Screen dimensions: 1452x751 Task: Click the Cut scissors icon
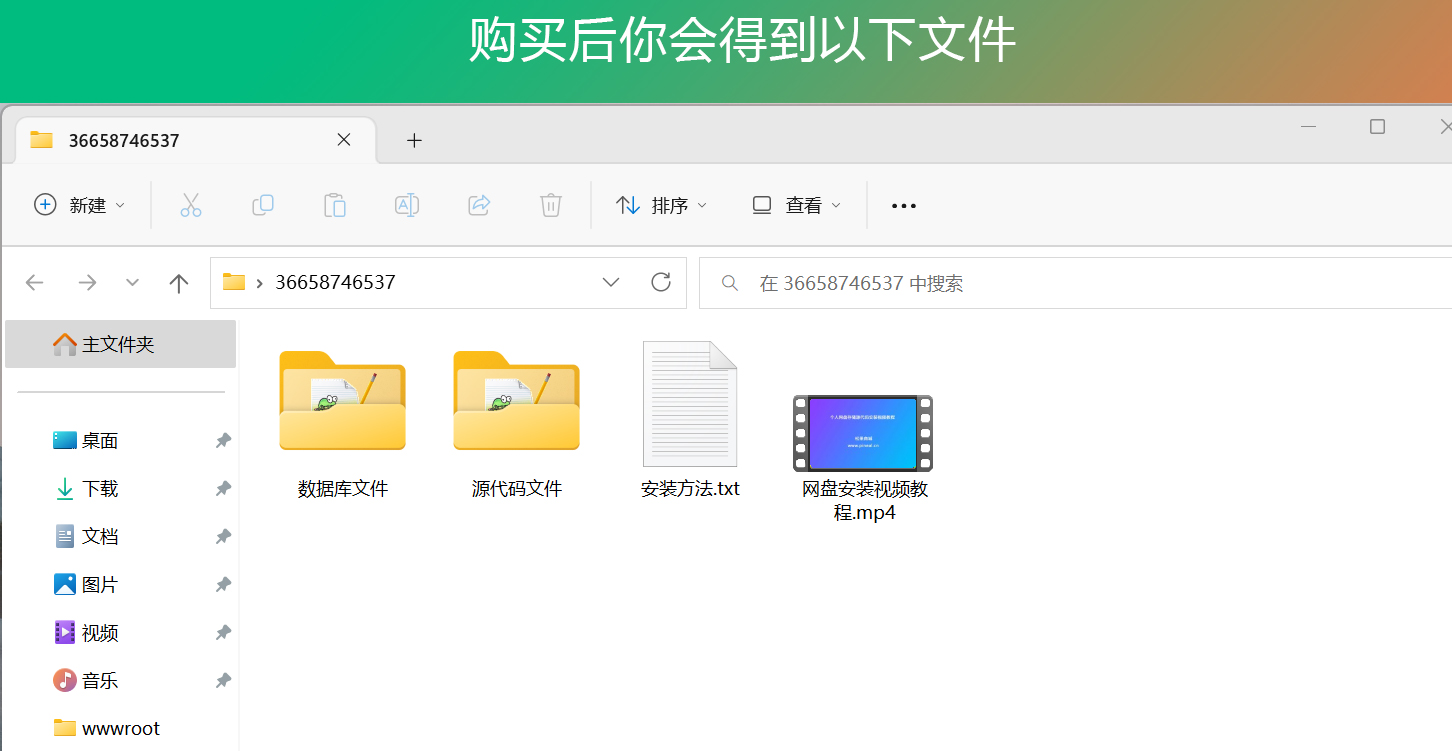191,205
